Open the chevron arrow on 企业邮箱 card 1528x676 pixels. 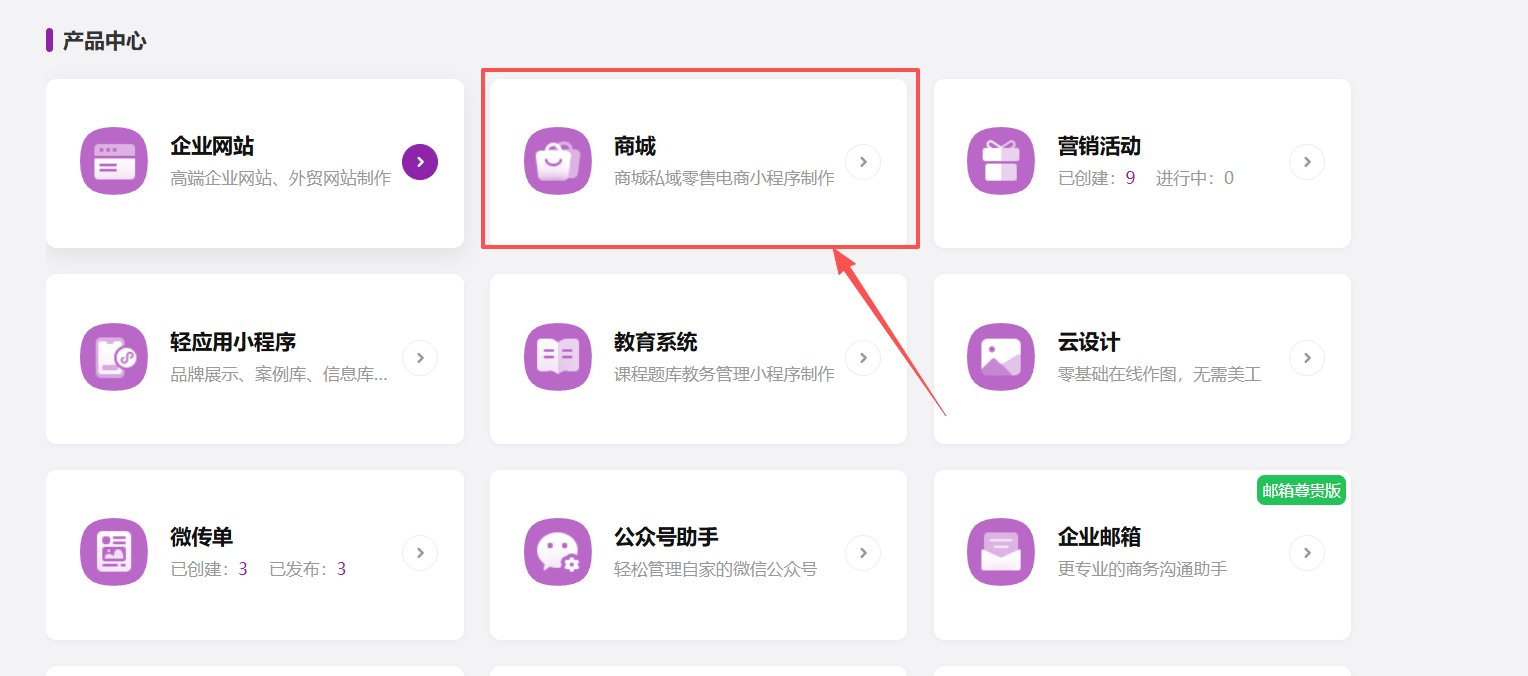pos(1307,553)
